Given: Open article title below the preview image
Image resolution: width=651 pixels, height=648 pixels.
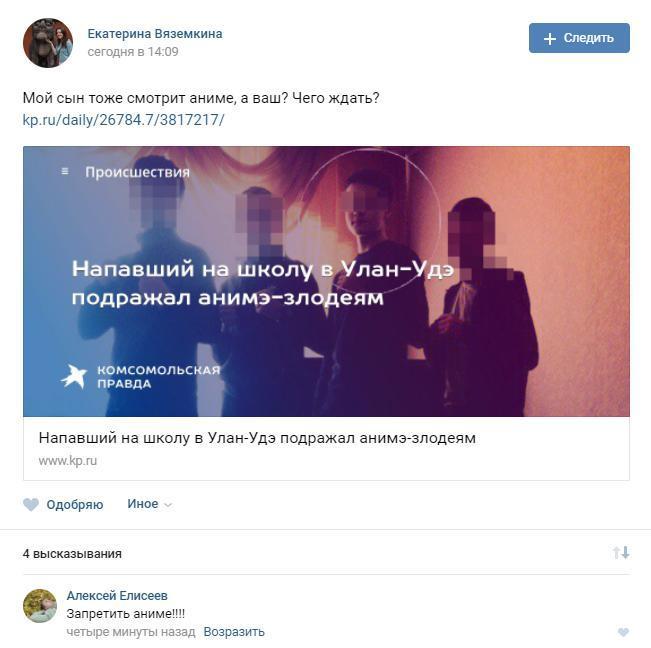Looking at the screenshot, I should [257, 438].
